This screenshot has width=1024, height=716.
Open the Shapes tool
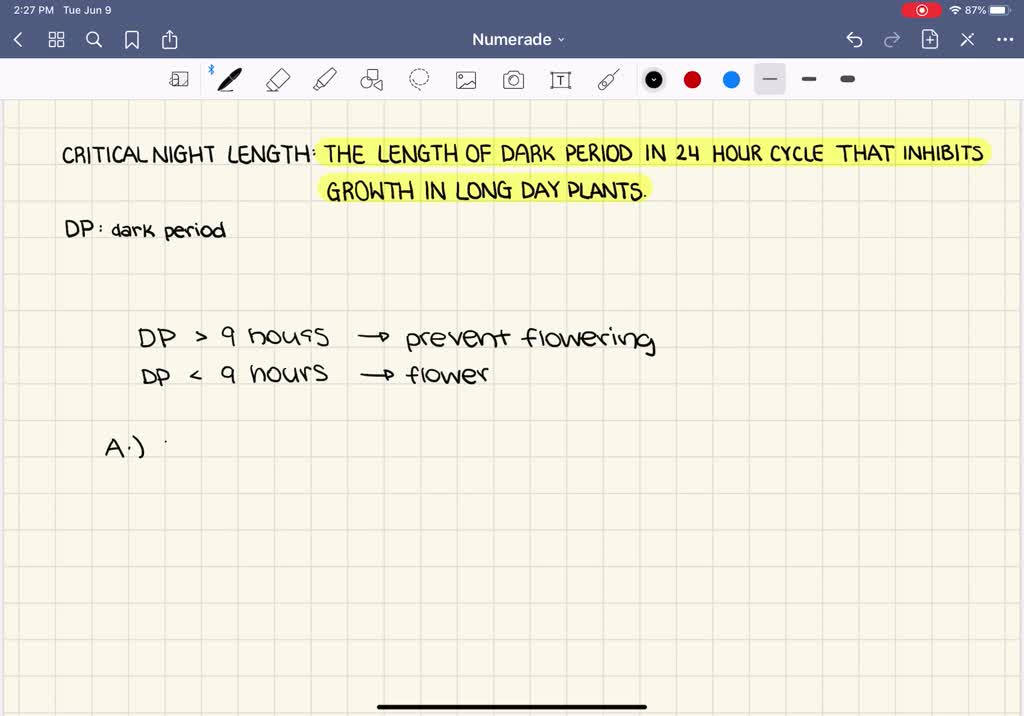point(371,79)
